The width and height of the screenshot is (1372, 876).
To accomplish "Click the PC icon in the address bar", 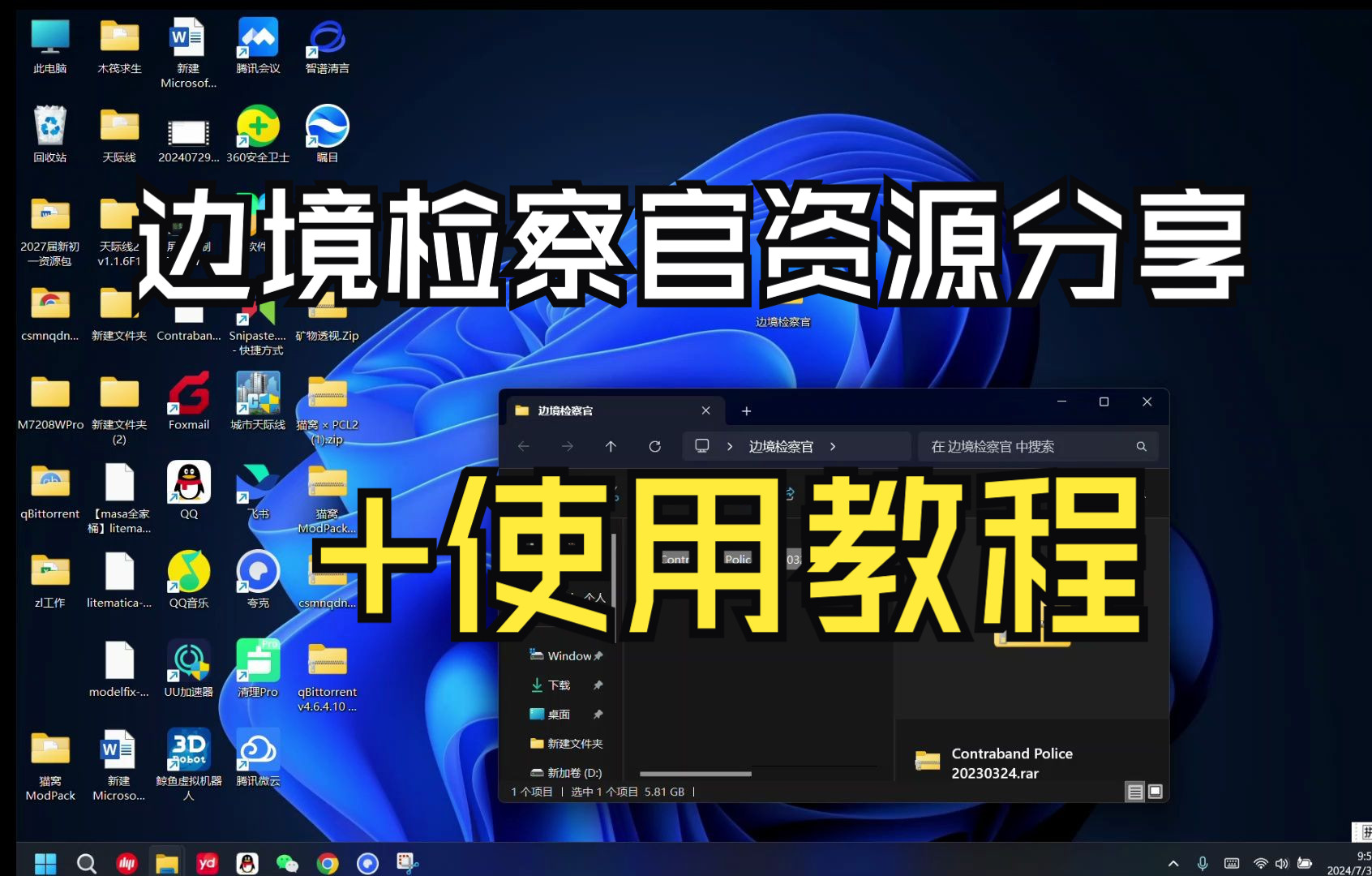I will coord(702,446).
